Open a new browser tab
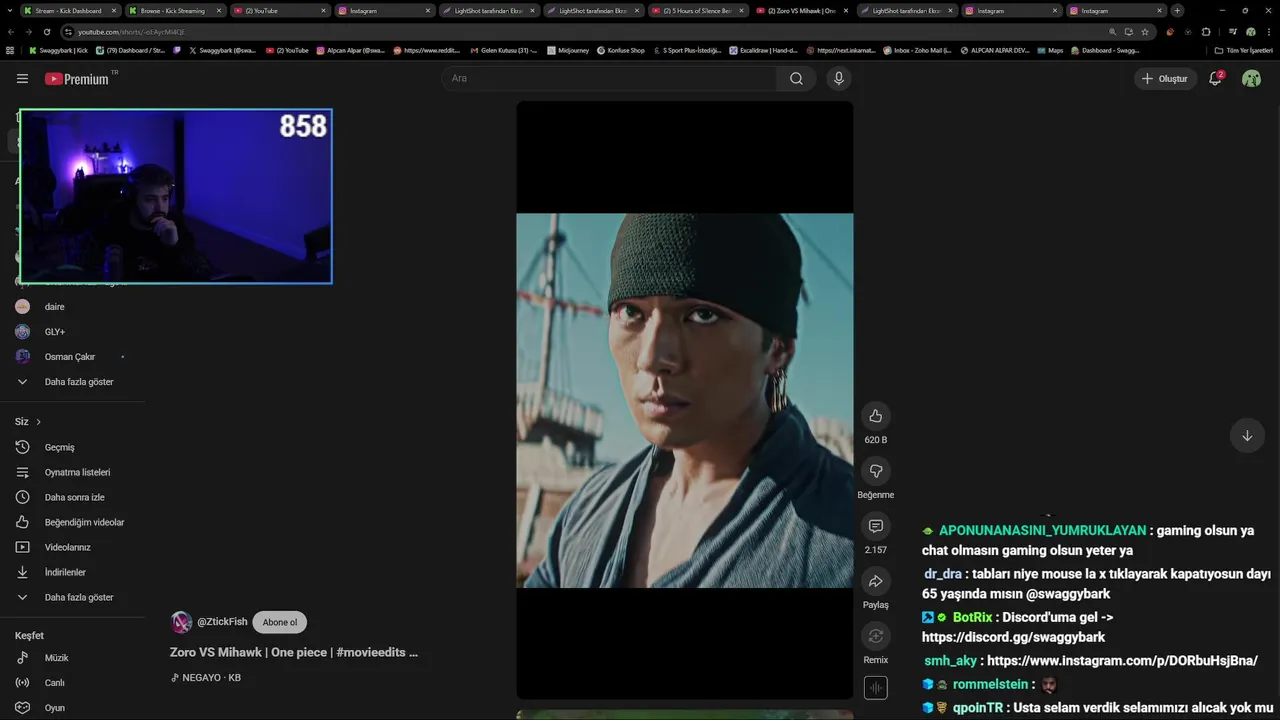This screenshot has width=1280, height=720. (x=1177, y=10)
